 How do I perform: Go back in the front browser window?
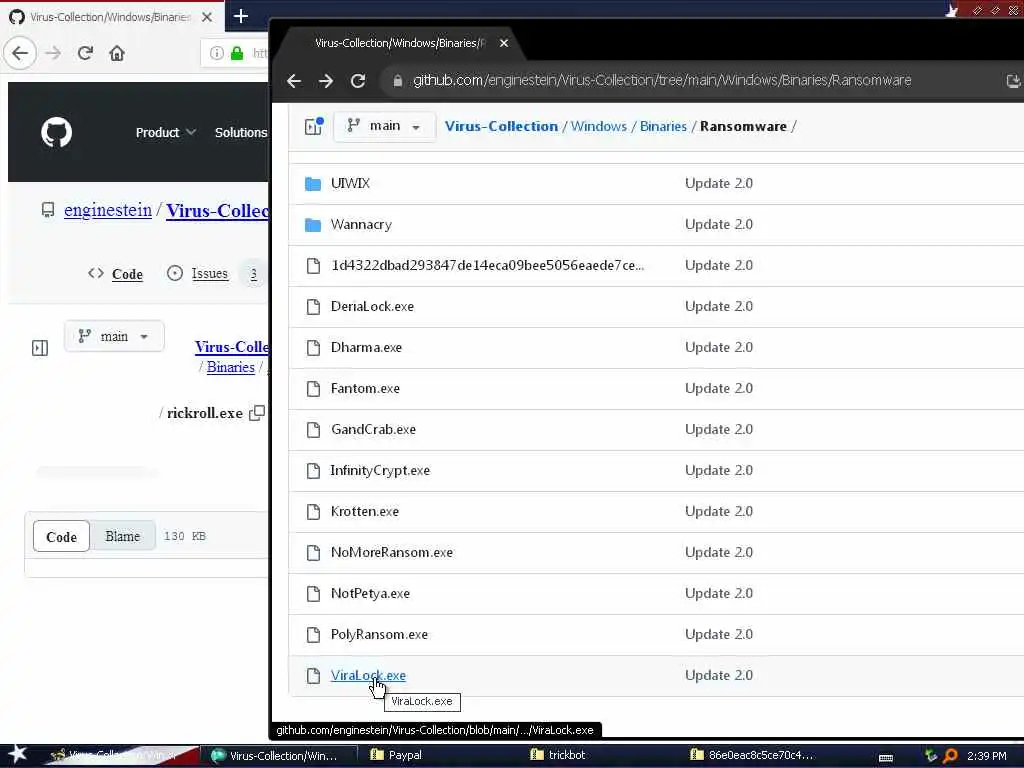tap(294, 80)
